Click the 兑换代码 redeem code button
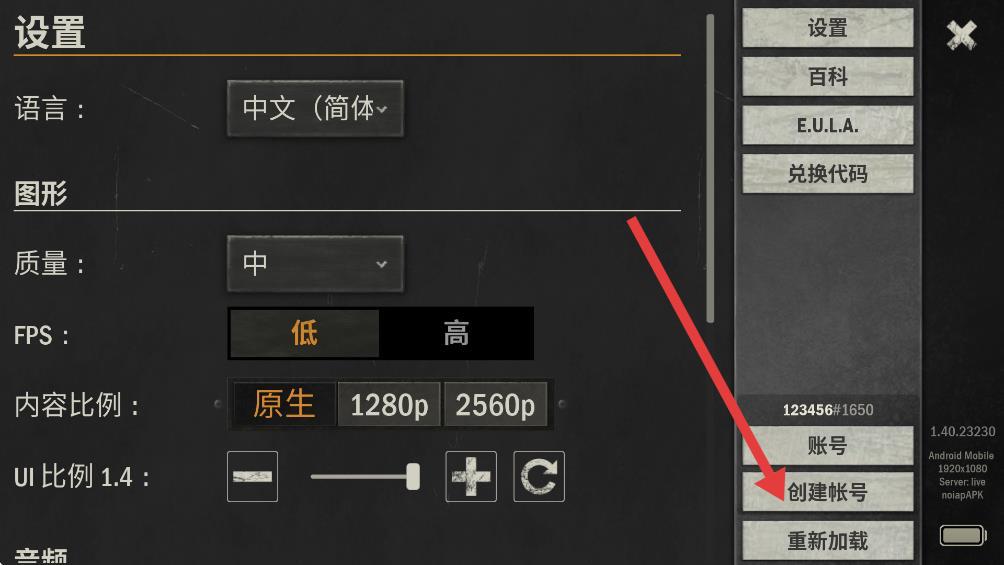Viewport: 1004px width, 565px height. click(x=828, y=174)
